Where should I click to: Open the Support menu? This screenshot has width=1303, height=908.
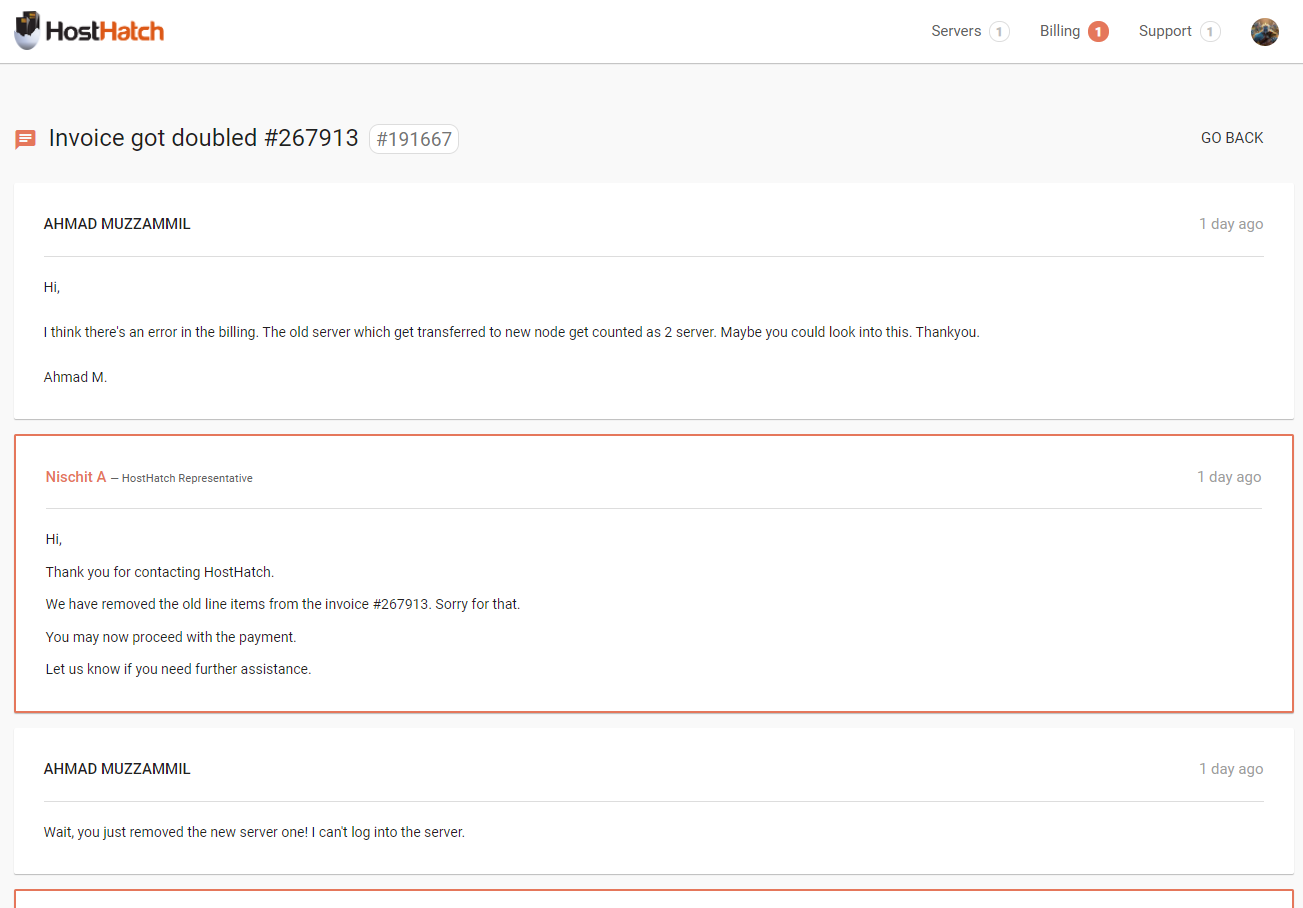(x=1165, y=31)
